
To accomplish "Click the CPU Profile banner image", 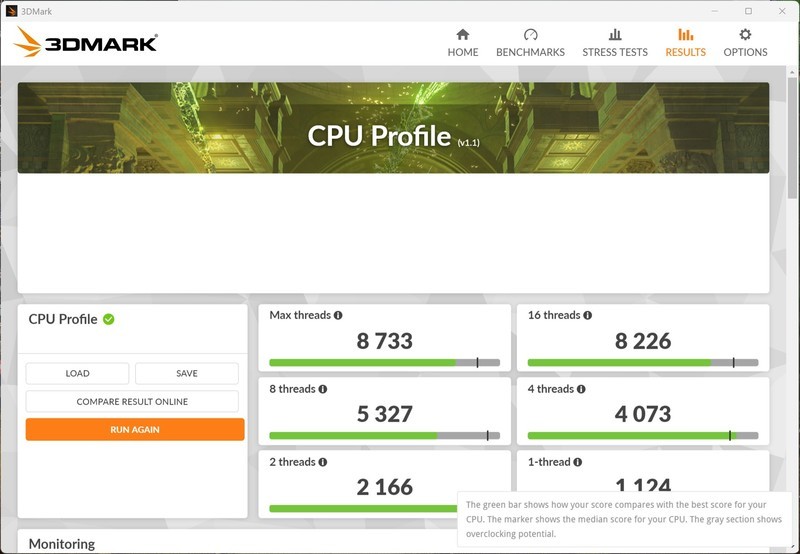I will 393,128.
